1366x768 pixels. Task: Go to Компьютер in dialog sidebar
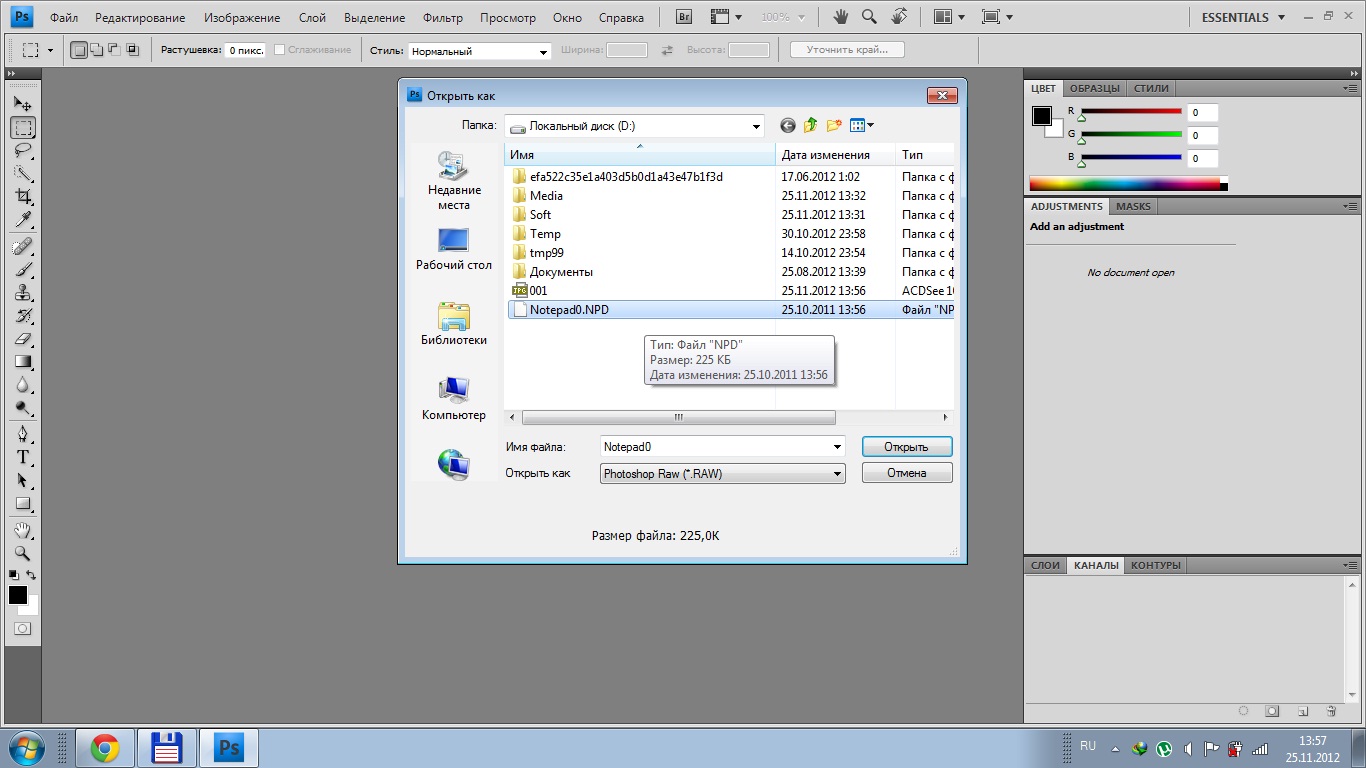454,399
